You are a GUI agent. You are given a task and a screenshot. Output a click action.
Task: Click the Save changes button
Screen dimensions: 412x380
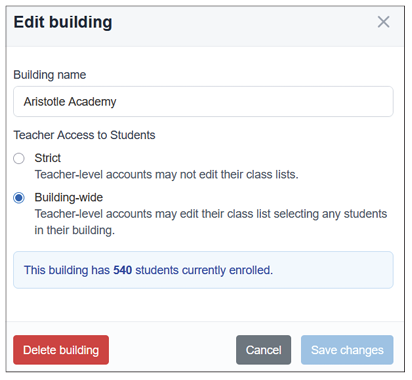click(347, 350)
